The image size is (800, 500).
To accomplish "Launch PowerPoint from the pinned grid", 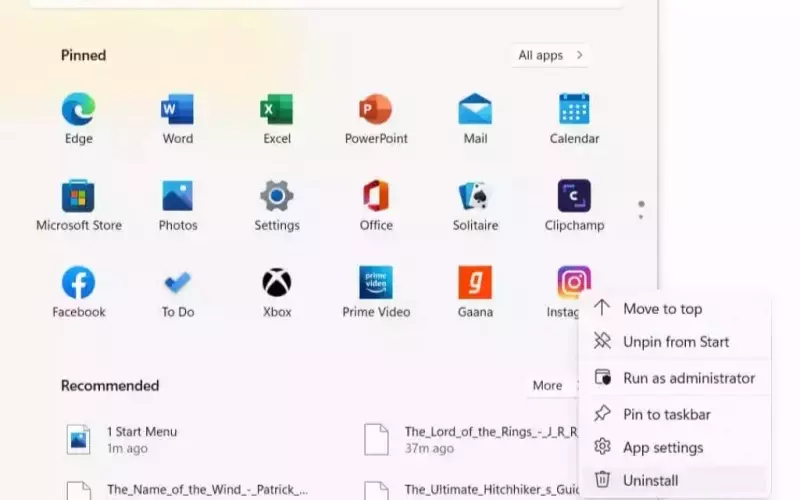I will [x=376, y=118].
